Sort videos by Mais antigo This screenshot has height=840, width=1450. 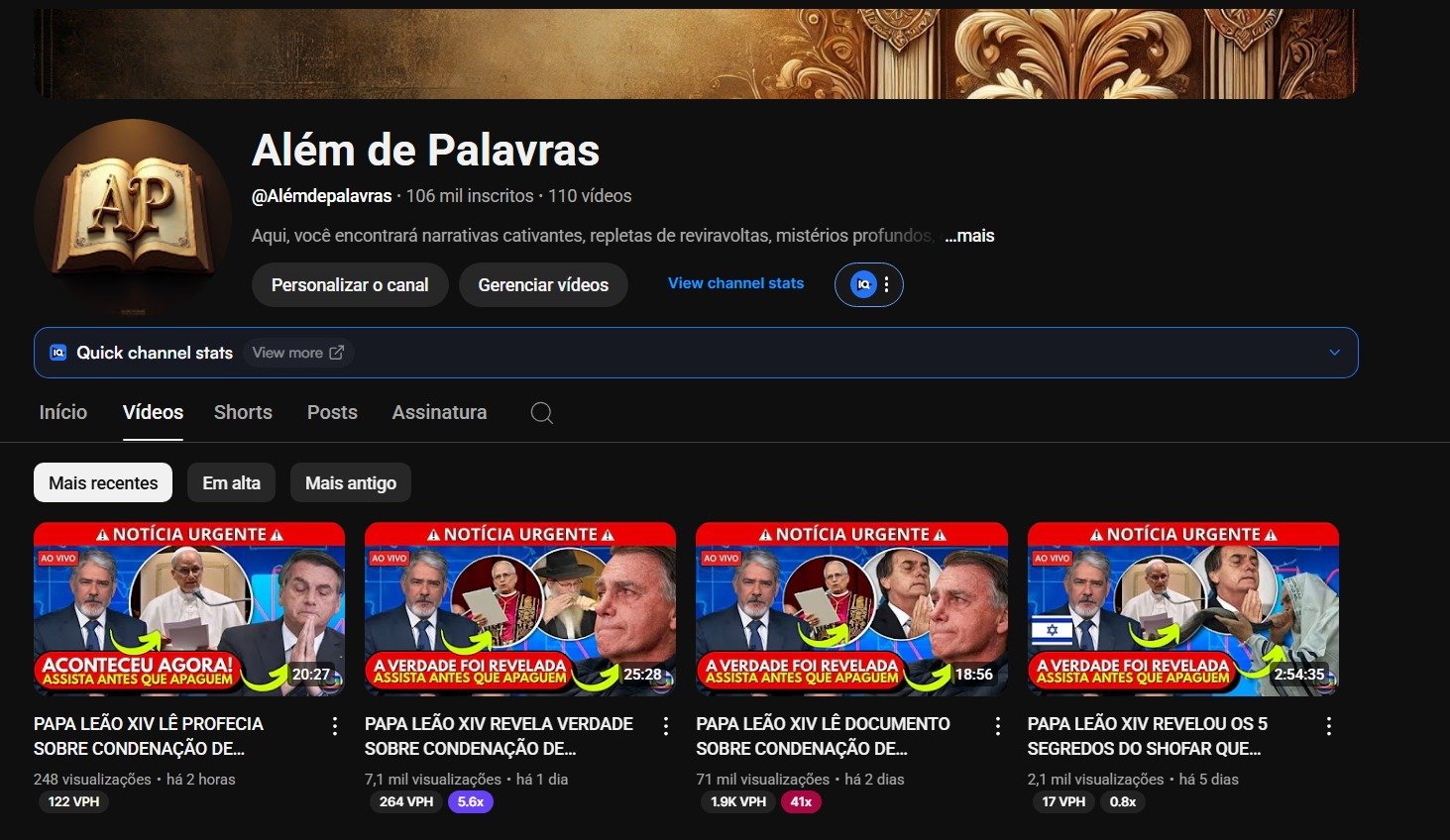351,482
